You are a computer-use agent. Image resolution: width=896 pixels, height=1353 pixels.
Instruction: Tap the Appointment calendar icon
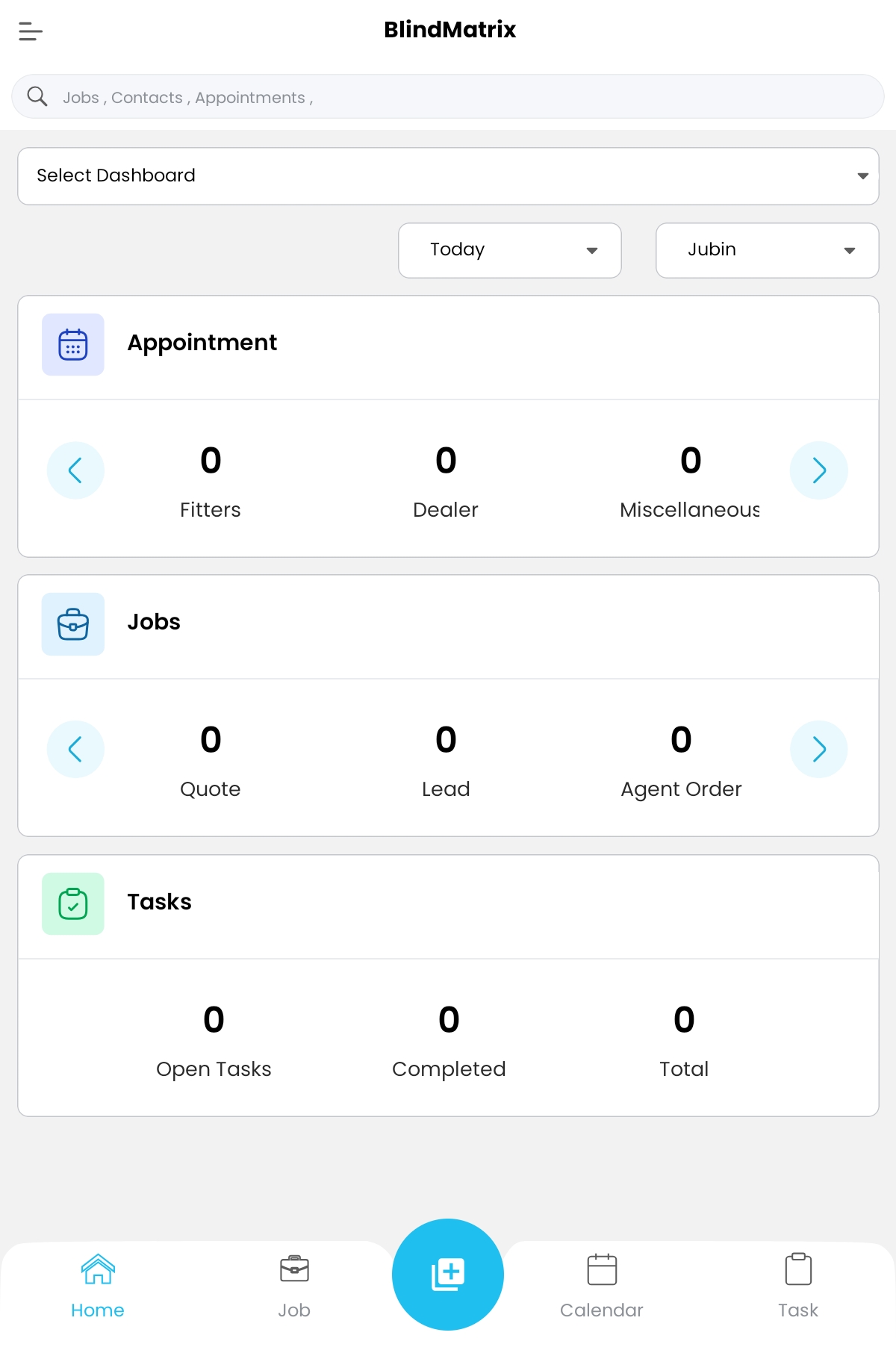tap(73, 344)
